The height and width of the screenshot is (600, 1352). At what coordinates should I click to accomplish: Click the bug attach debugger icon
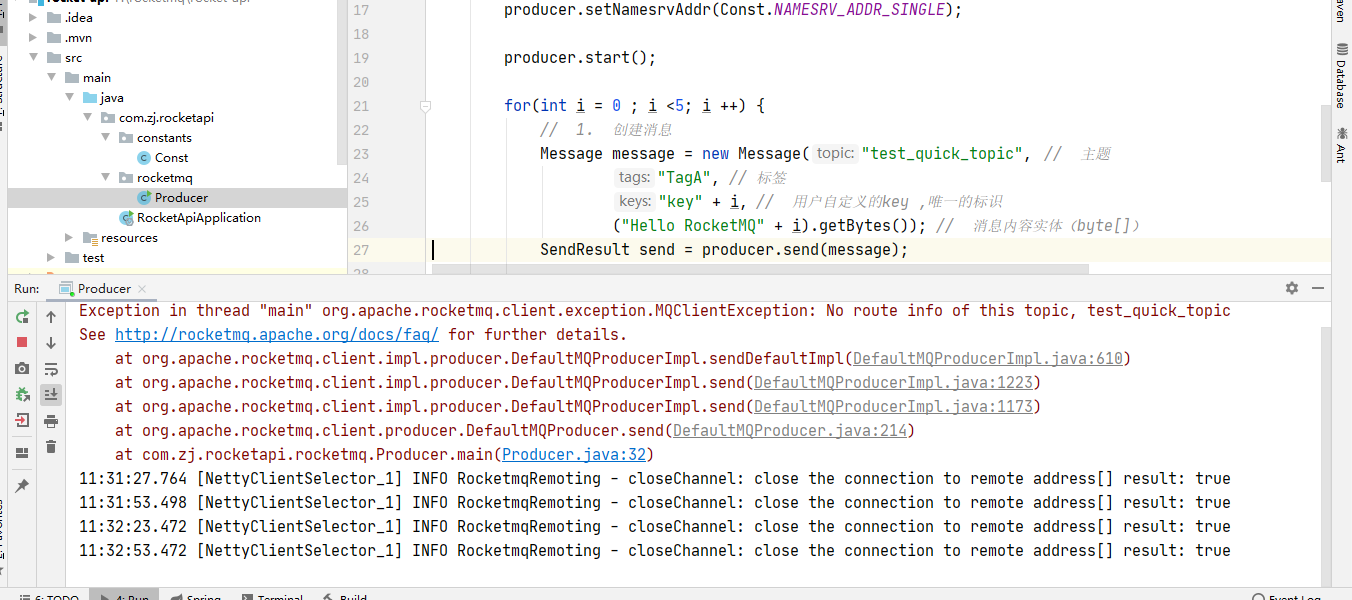click(x=22, y=395)
